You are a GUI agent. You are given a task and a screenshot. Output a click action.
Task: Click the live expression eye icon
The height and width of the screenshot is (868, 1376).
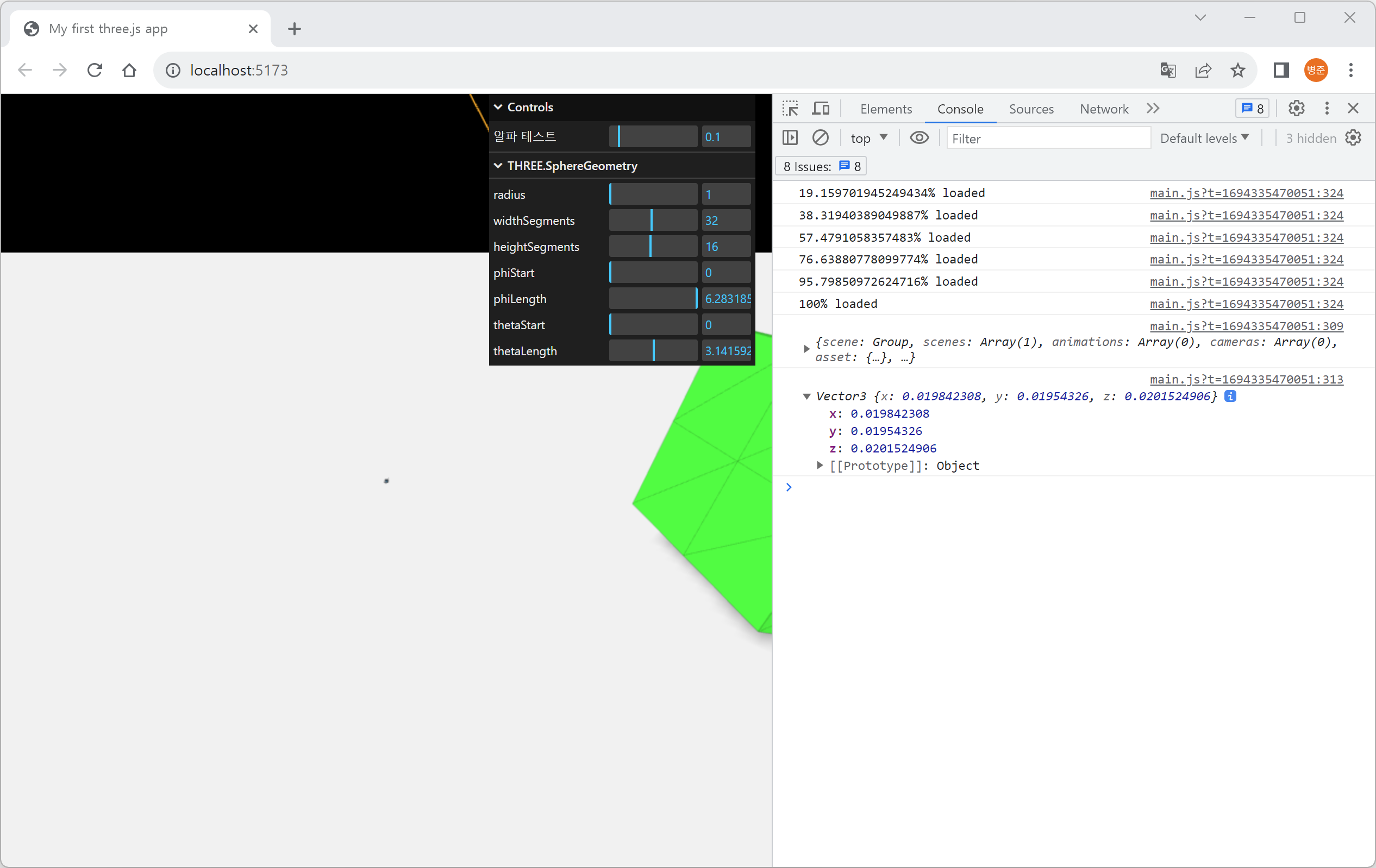click(919, 137)
